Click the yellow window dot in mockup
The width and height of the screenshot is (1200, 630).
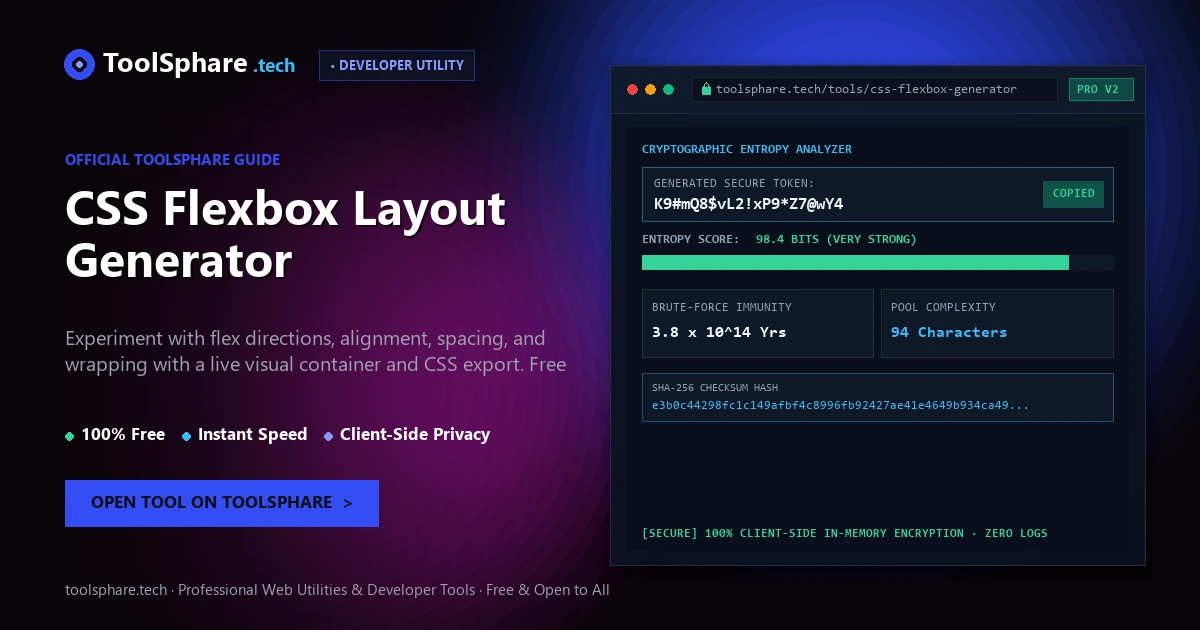650,89
